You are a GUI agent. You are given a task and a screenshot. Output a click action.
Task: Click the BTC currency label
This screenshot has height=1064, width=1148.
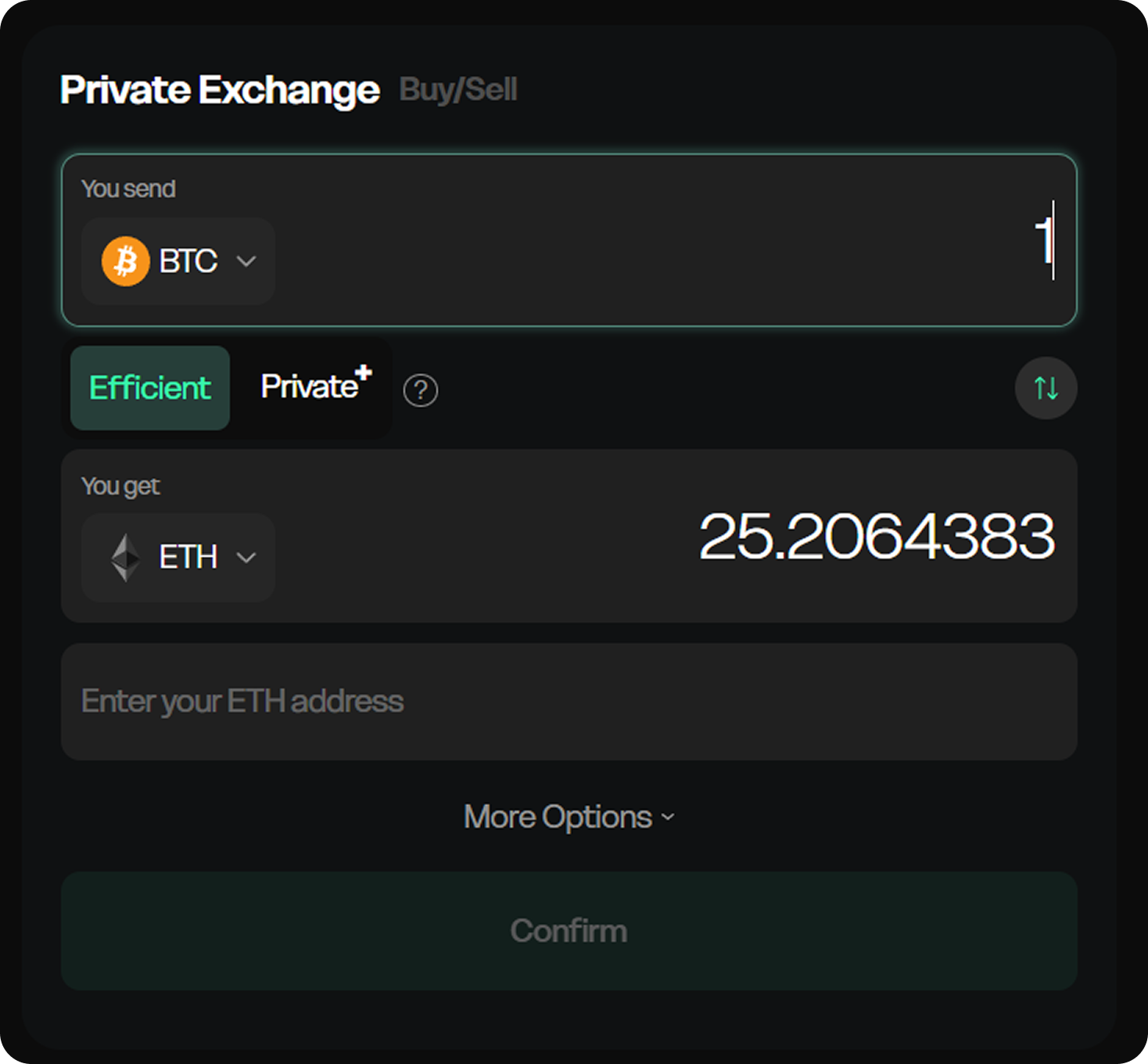coord(188,261)
